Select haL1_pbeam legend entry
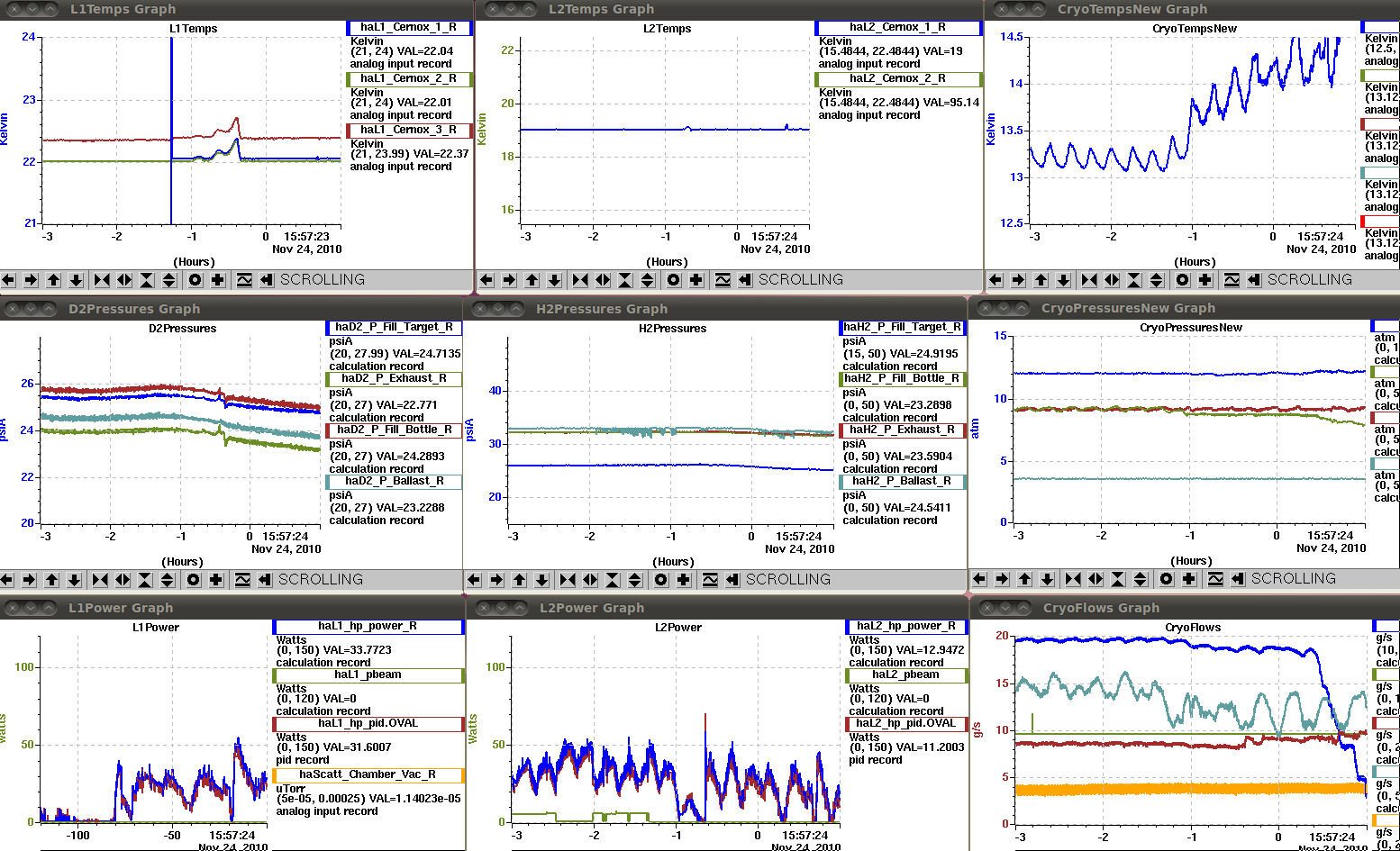The image size is (1400, 851). (368, 674)
